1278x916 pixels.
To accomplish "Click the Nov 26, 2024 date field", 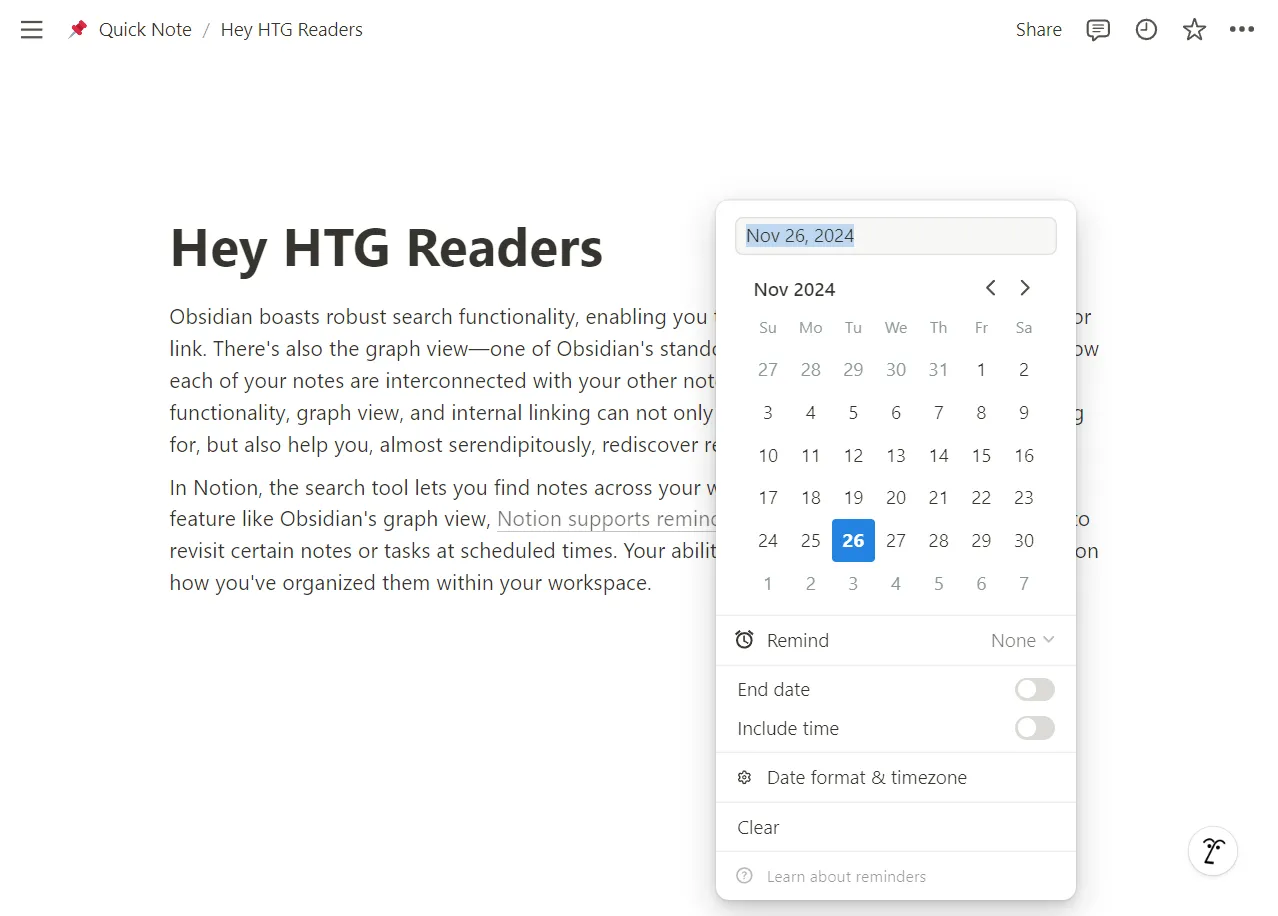I will [896, 236].
